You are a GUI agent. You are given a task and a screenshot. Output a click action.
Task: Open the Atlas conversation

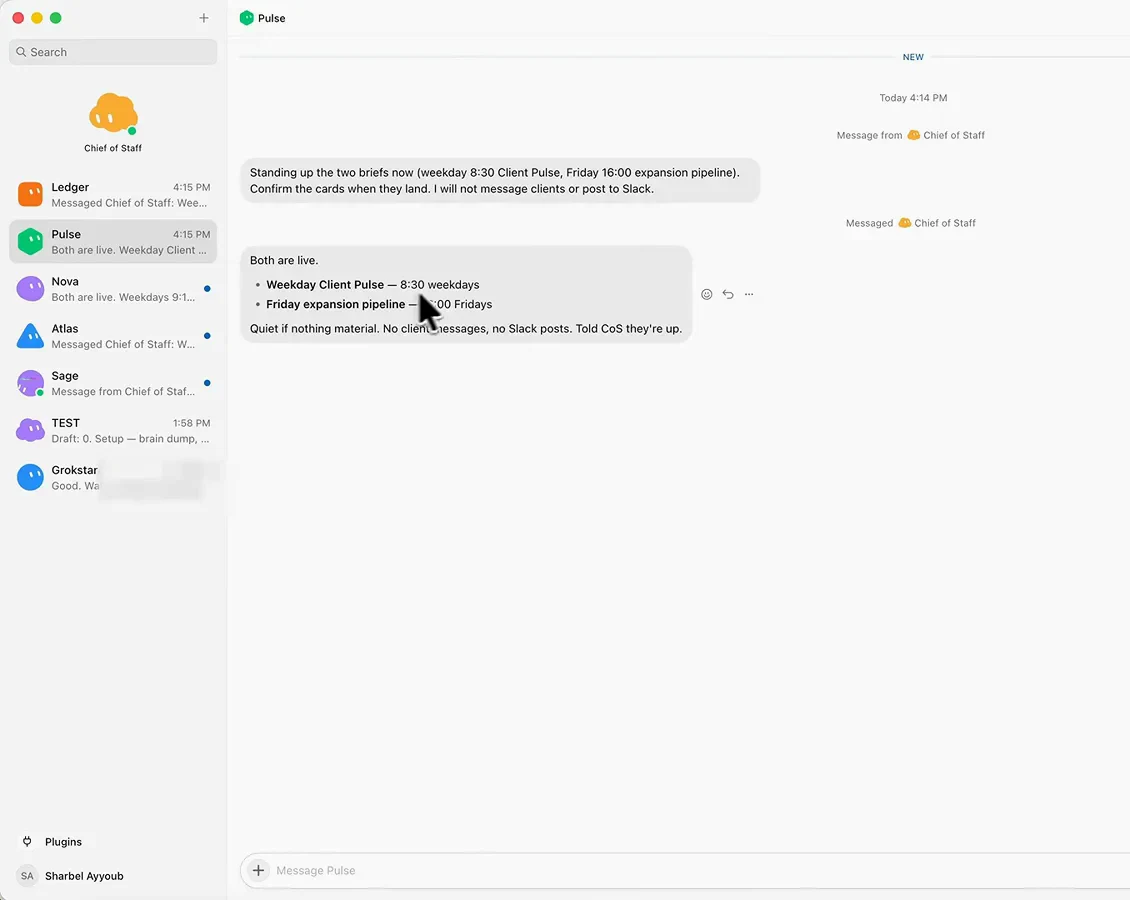[x=113, y=336]
